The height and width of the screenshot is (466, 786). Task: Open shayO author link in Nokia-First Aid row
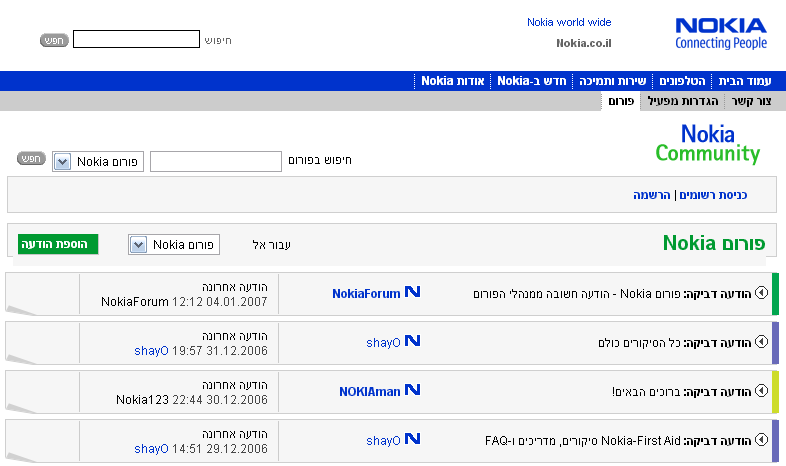[383, 441]
